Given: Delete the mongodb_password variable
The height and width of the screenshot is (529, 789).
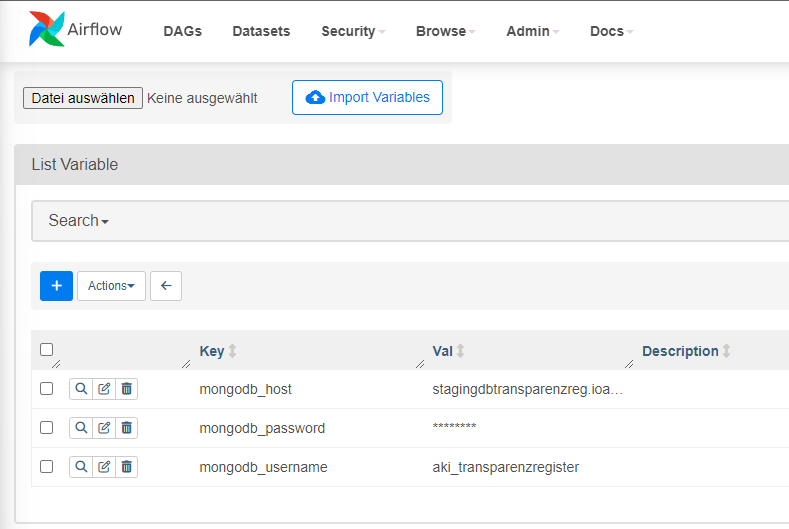Looking at the screenshot, I should 126,428.
